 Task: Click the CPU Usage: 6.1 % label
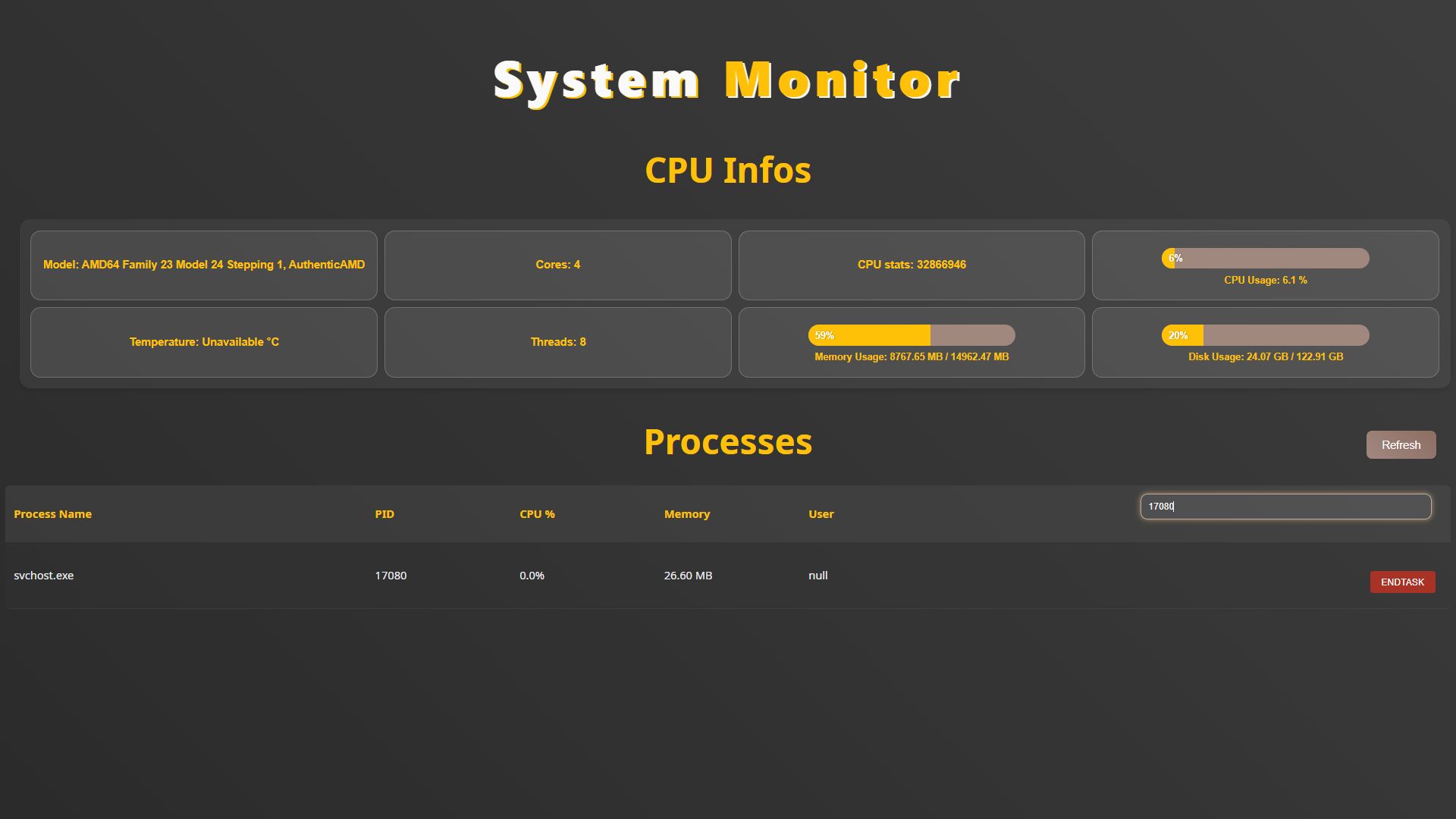click(1266, 281)
